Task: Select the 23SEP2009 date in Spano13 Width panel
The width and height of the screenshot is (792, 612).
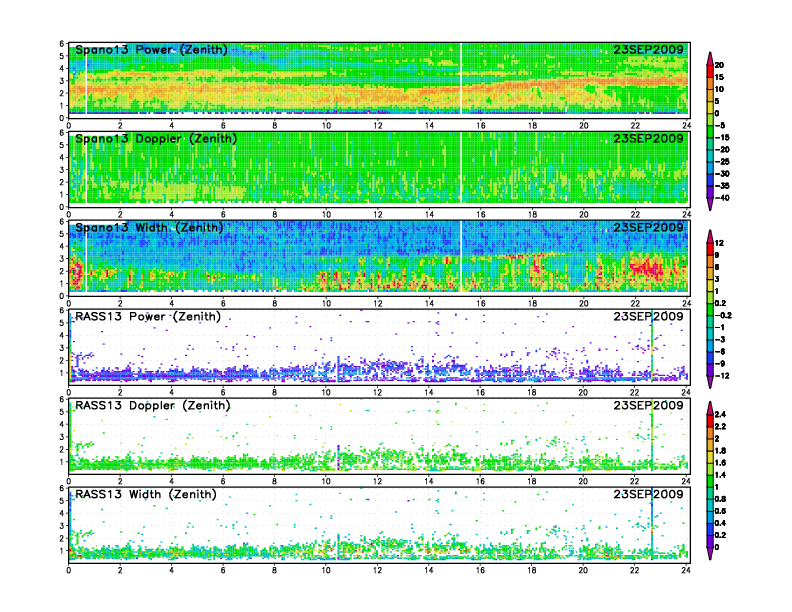Action: point(648,228)
